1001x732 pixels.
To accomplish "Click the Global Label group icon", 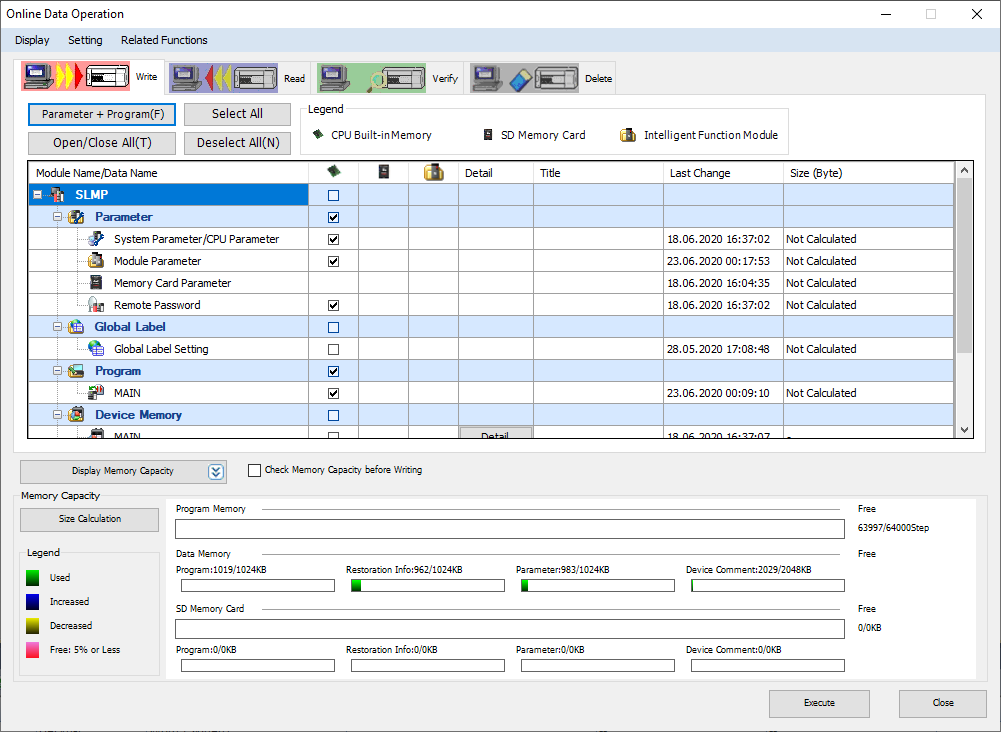I will (76, 327).
